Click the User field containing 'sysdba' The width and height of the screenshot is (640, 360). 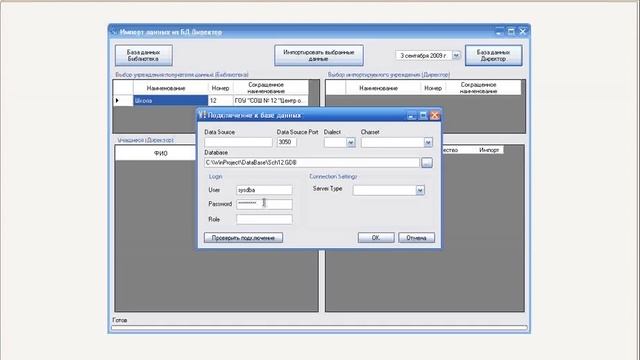point(264,190)
